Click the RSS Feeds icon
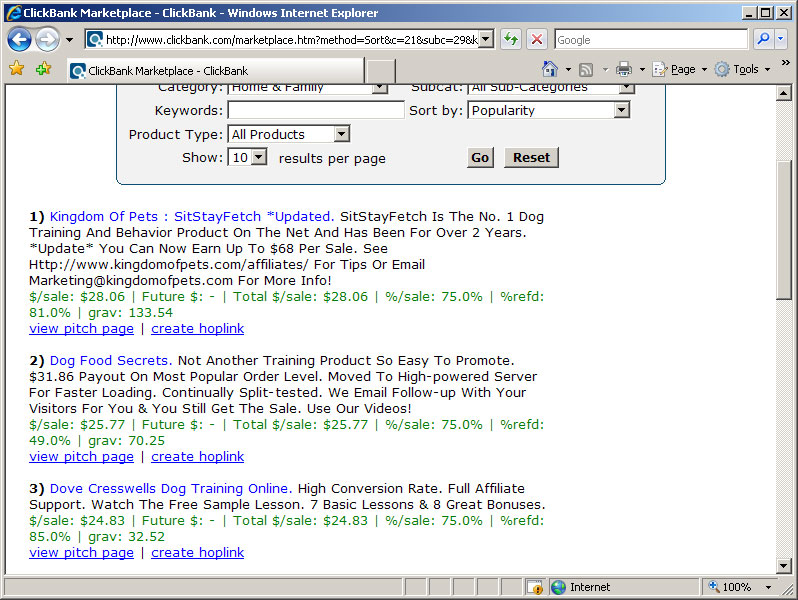The height and width of the screenshot is (600, 798). point(586,69)
